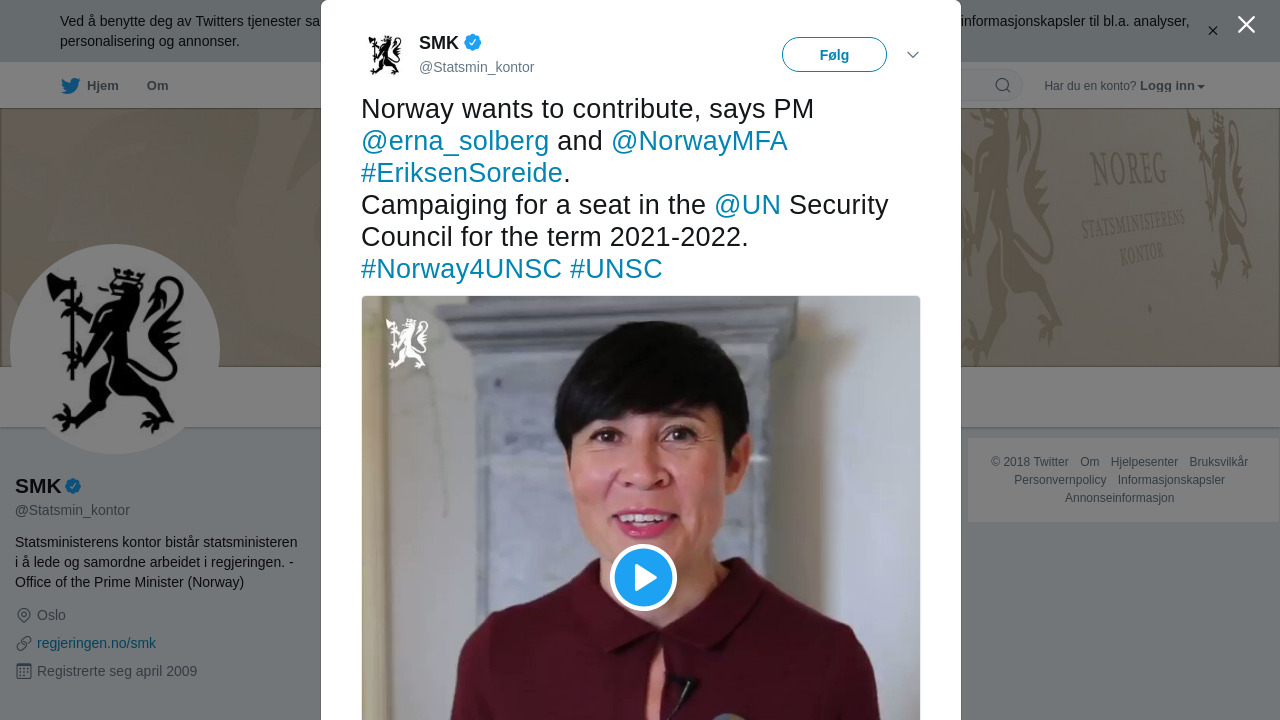Click the #EriksenSoreide hashtag
The width and height of the screenshot is (1280, 720).
click(x=462, y=173)
